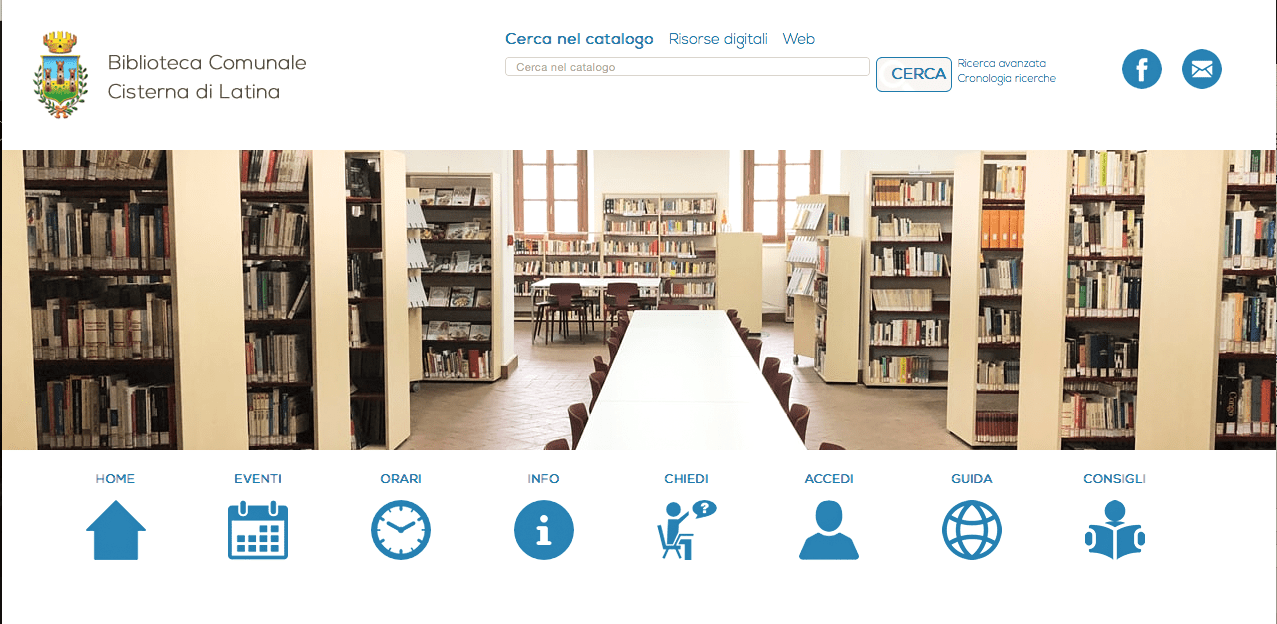Click the Home house icon
The image size is (1277, 624).
(x=116, y=530)
